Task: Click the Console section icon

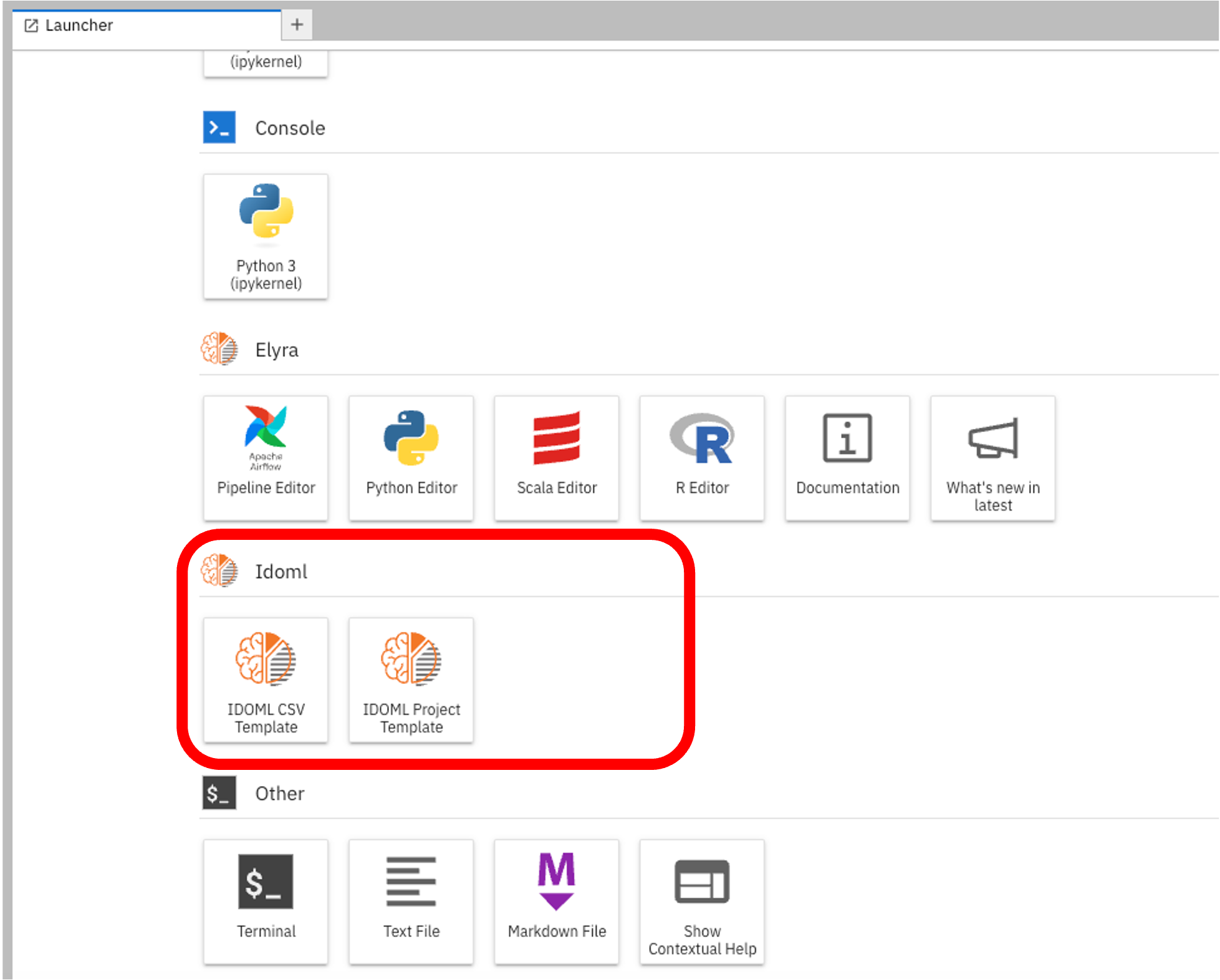Action: 219,128
